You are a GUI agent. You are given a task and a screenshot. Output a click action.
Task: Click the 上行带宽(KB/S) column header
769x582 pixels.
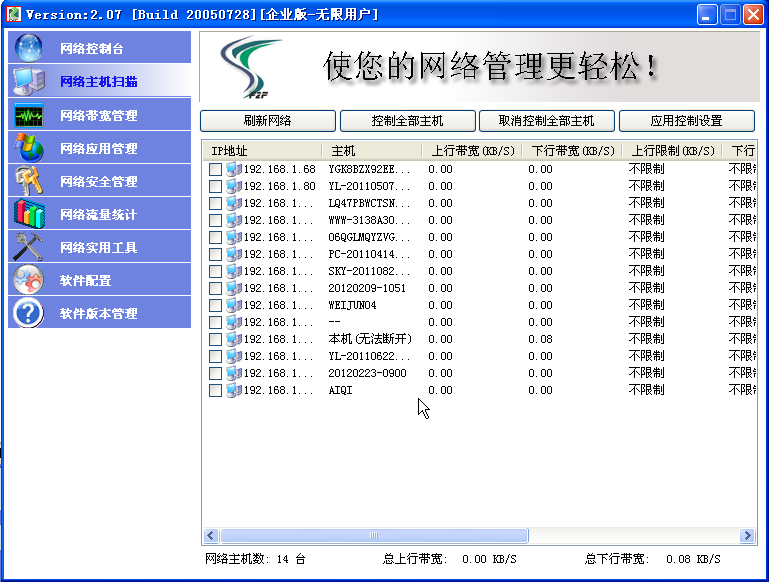point(472,151)
